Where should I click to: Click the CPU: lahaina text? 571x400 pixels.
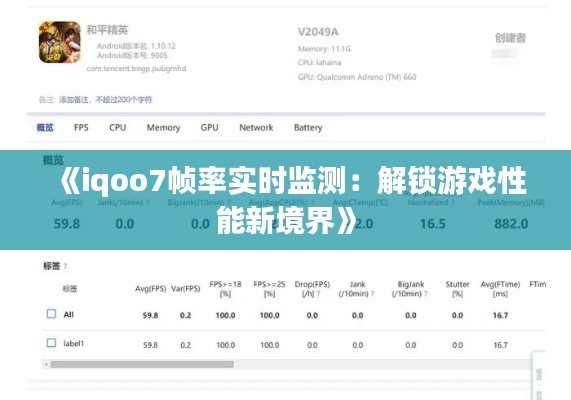[x=319, y=63]
